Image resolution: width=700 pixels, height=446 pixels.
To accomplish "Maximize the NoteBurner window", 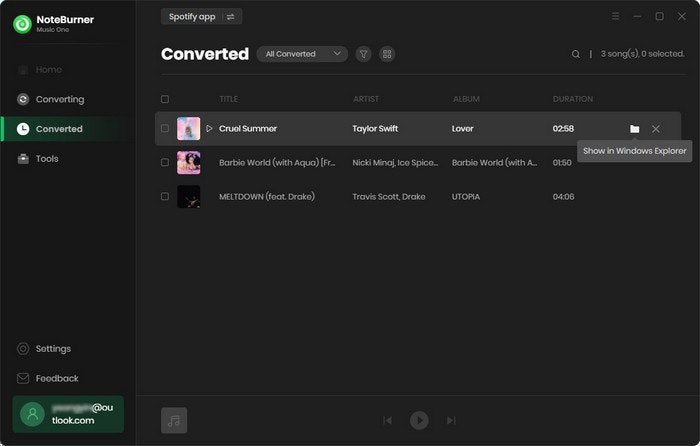I will tap(659, 17).
